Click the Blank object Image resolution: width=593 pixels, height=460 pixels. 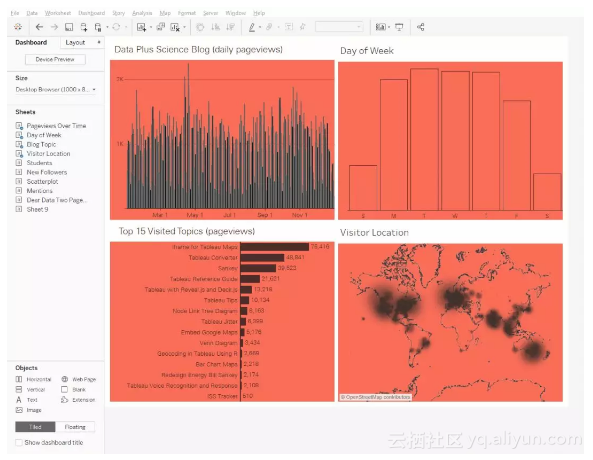coord(73,389)
